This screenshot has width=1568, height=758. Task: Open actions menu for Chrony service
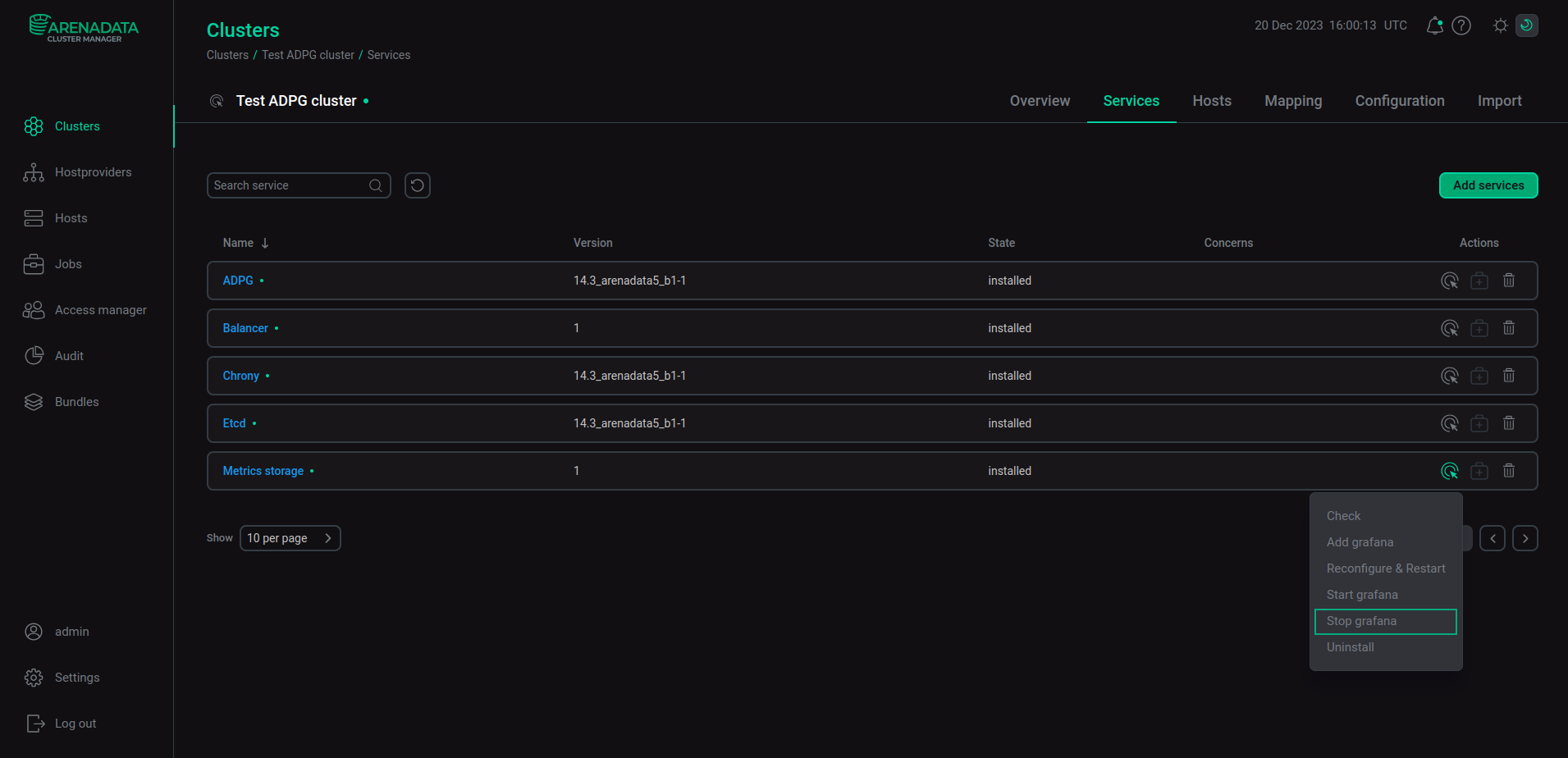pyautogui.click(x=1450, y=376)
